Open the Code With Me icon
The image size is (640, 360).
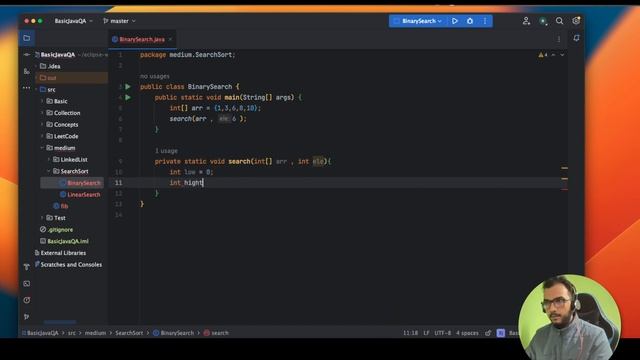coord(526,21)
